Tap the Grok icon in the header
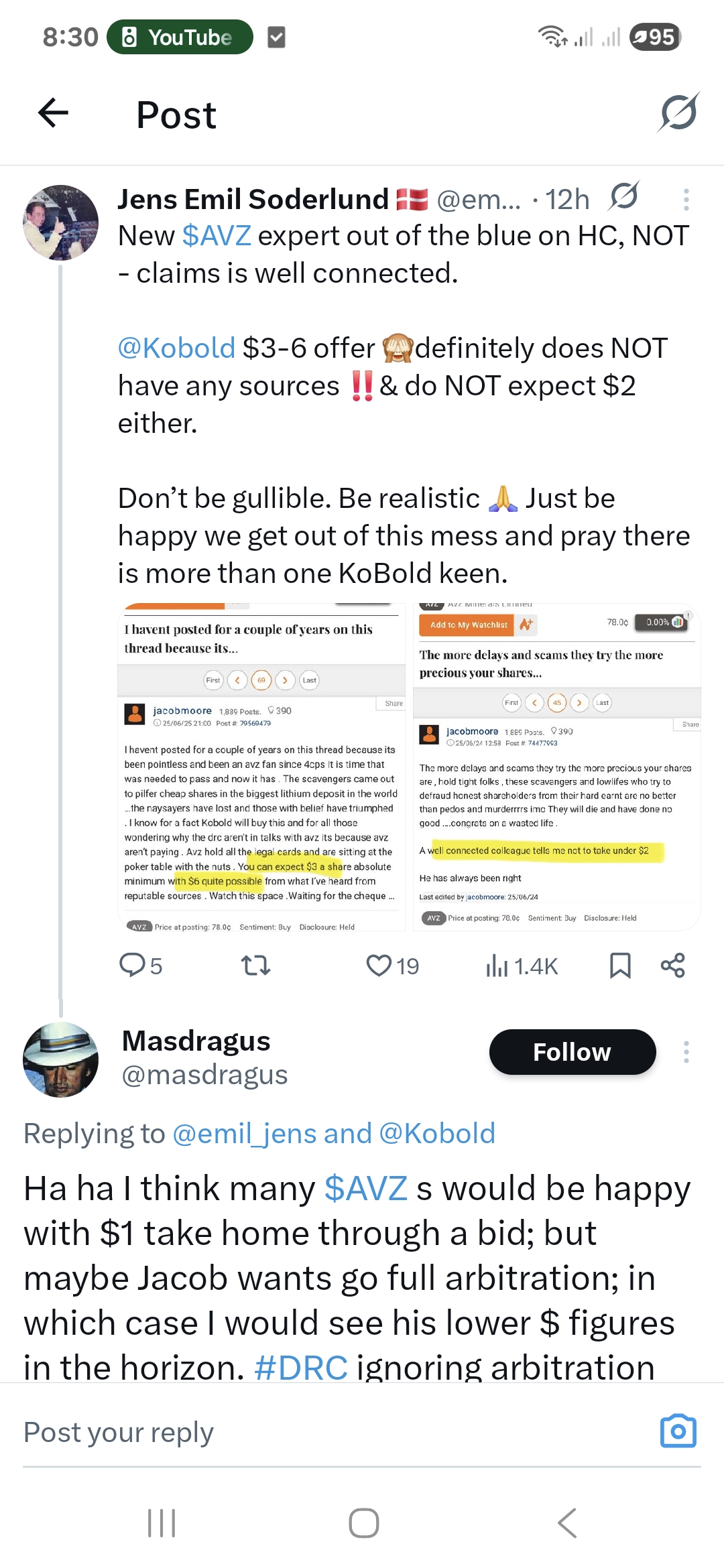This screenshot has height=1568, width=724. pos(678,113)
